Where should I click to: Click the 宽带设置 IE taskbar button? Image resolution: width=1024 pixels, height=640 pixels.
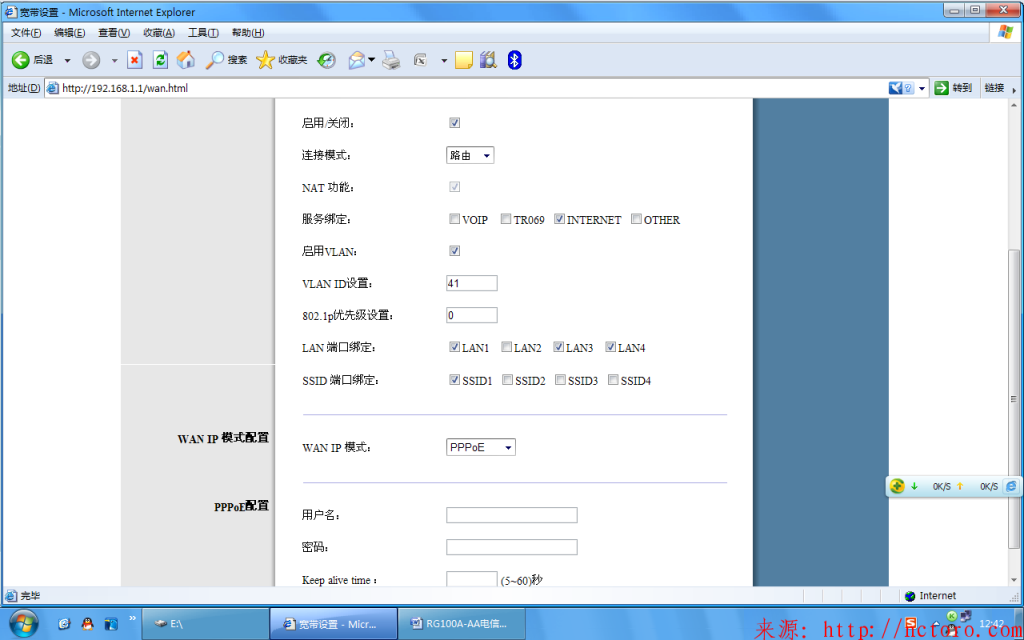334,624
